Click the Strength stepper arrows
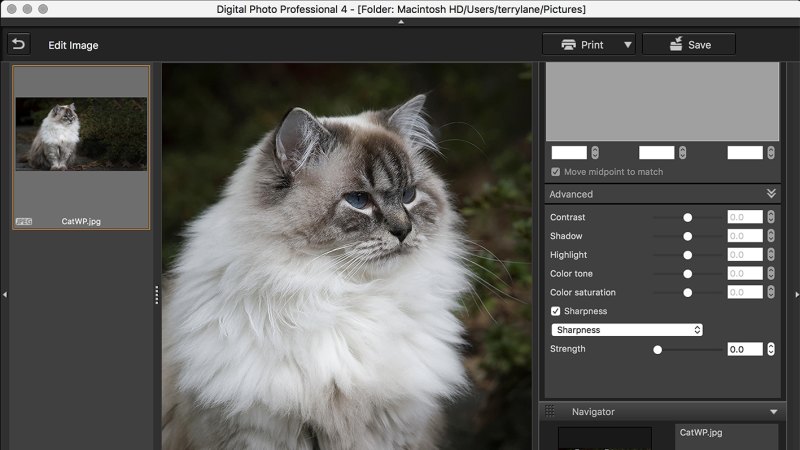The width and height of the screenshot is (800, 450). coord(771,349)
